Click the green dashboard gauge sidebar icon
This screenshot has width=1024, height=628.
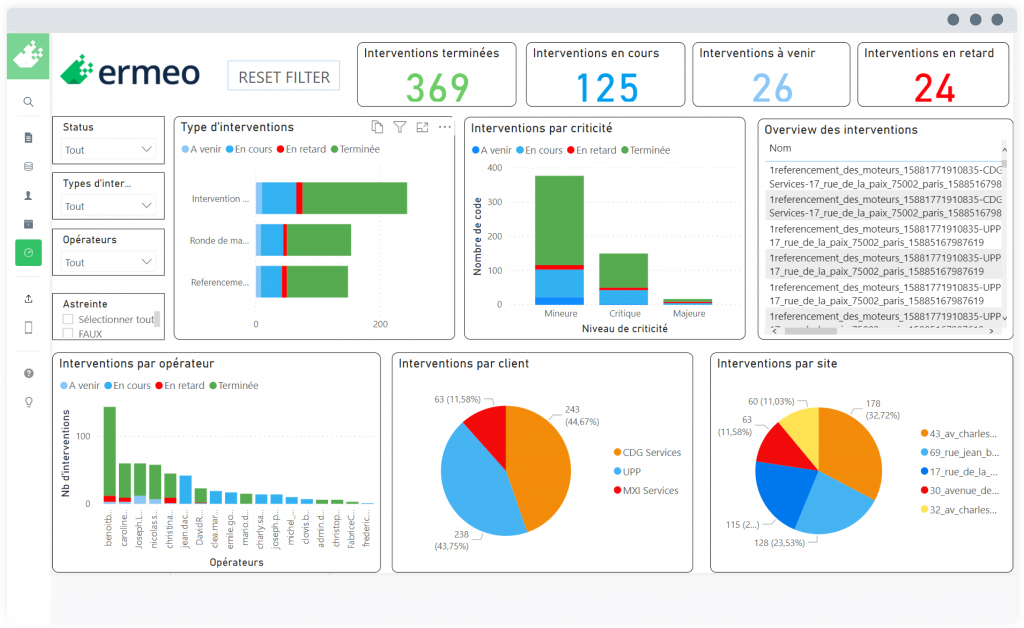[x=28, y=253]
